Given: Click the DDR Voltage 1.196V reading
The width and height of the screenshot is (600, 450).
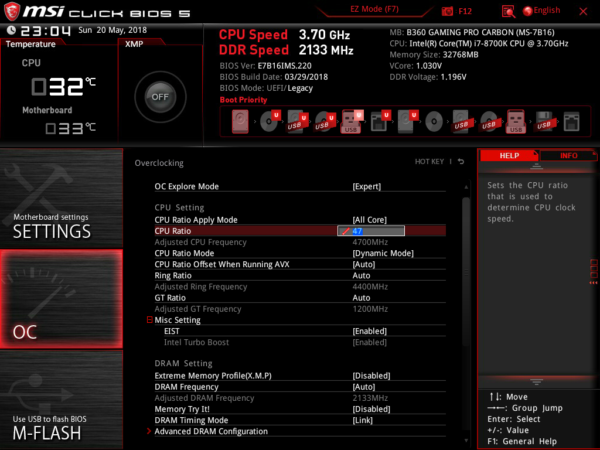Looking at the screenshot, I should [428, 77].
